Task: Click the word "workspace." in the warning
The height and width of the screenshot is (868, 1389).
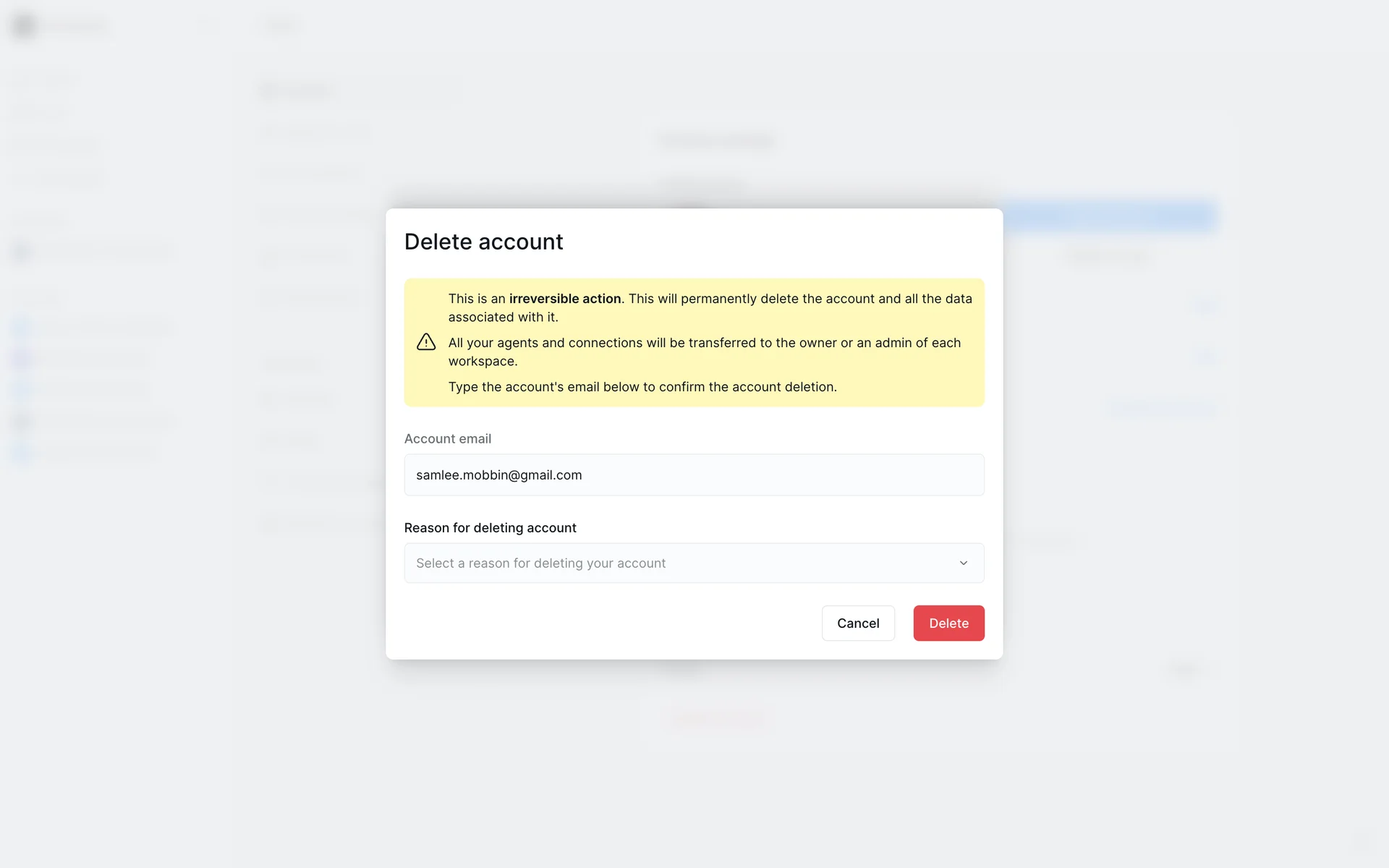Action: pyautogui.click(x=483, y=362)
